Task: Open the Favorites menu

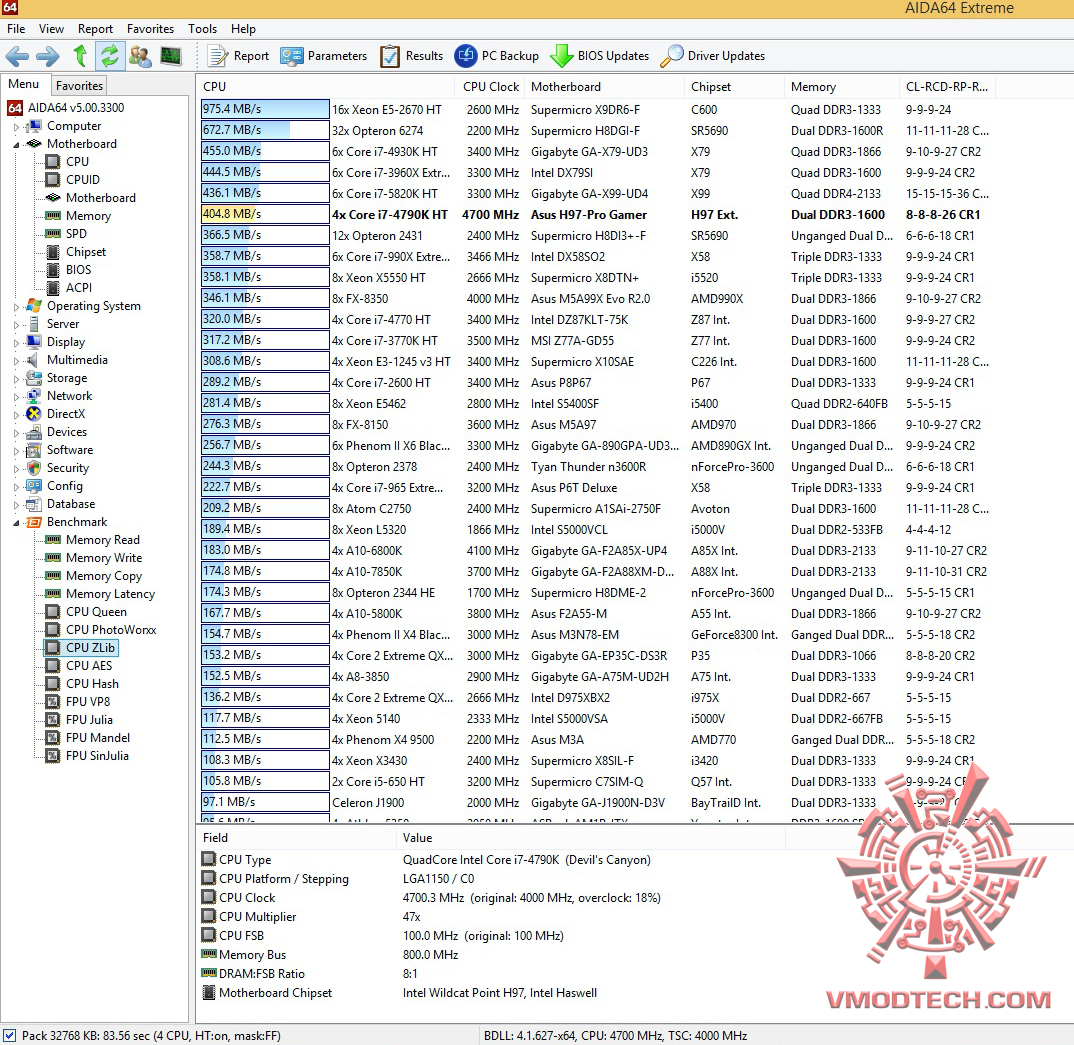Action: coord(150,29)
